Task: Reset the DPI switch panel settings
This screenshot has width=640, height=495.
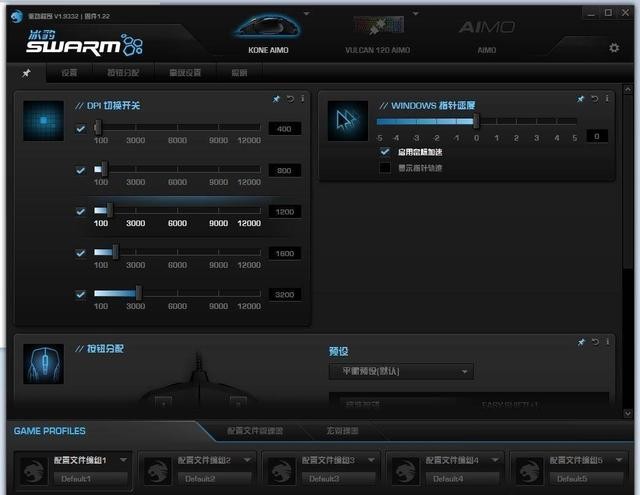Action: point(290,99)
